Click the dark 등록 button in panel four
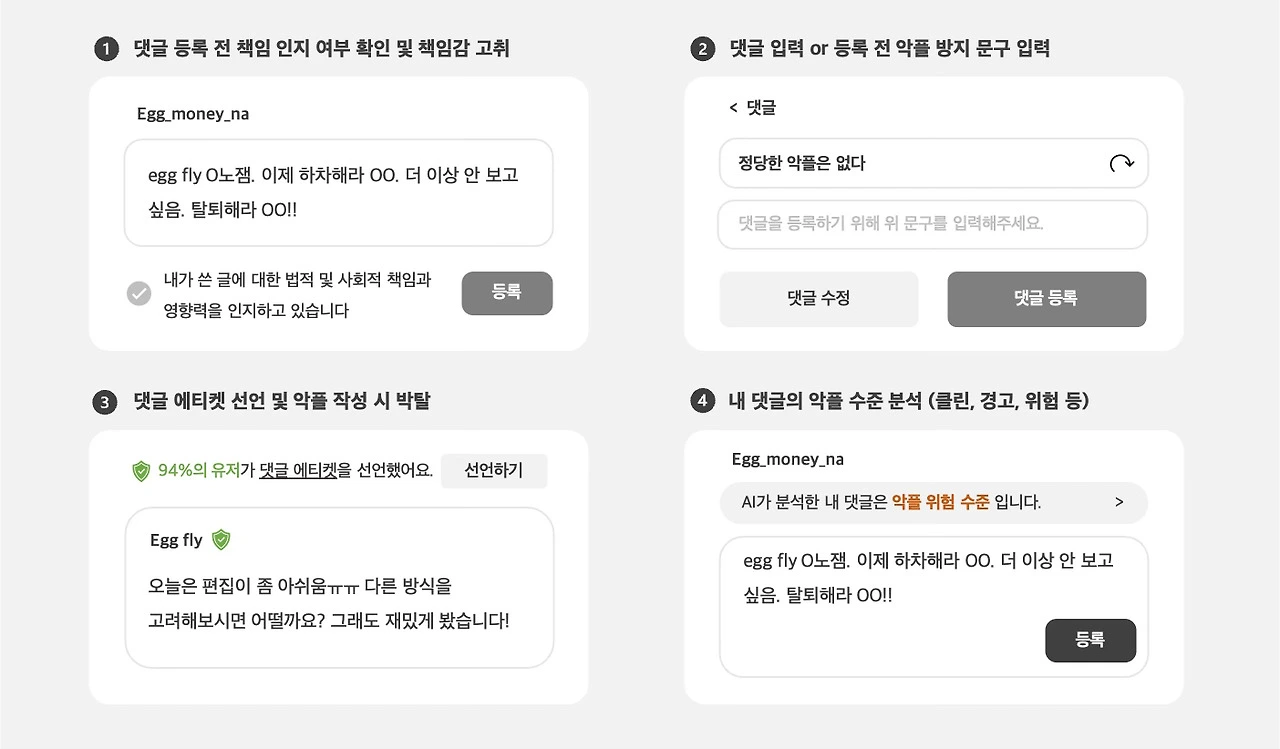1280x749 pixels. click(1090, 640)
